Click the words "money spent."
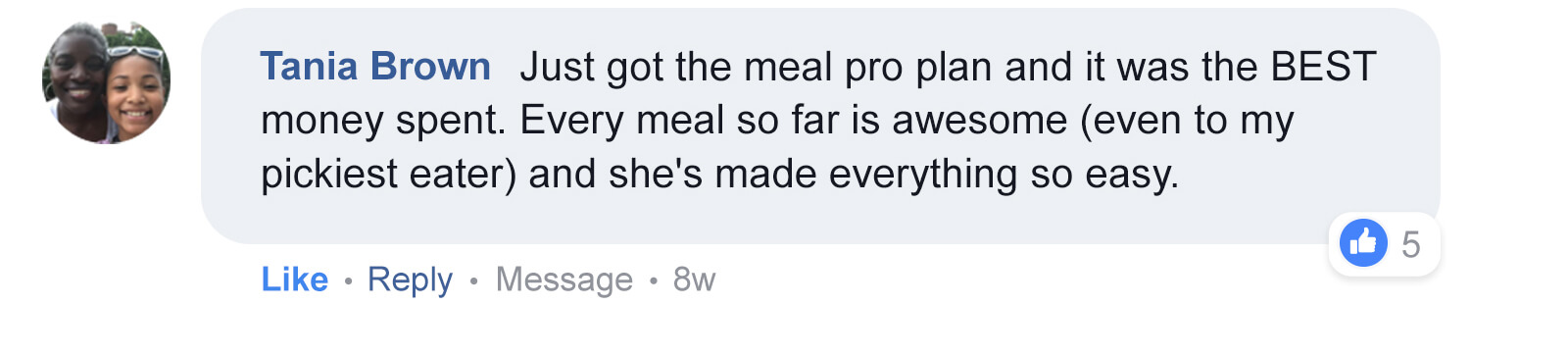1568x356 pixels. pos(383,121)
